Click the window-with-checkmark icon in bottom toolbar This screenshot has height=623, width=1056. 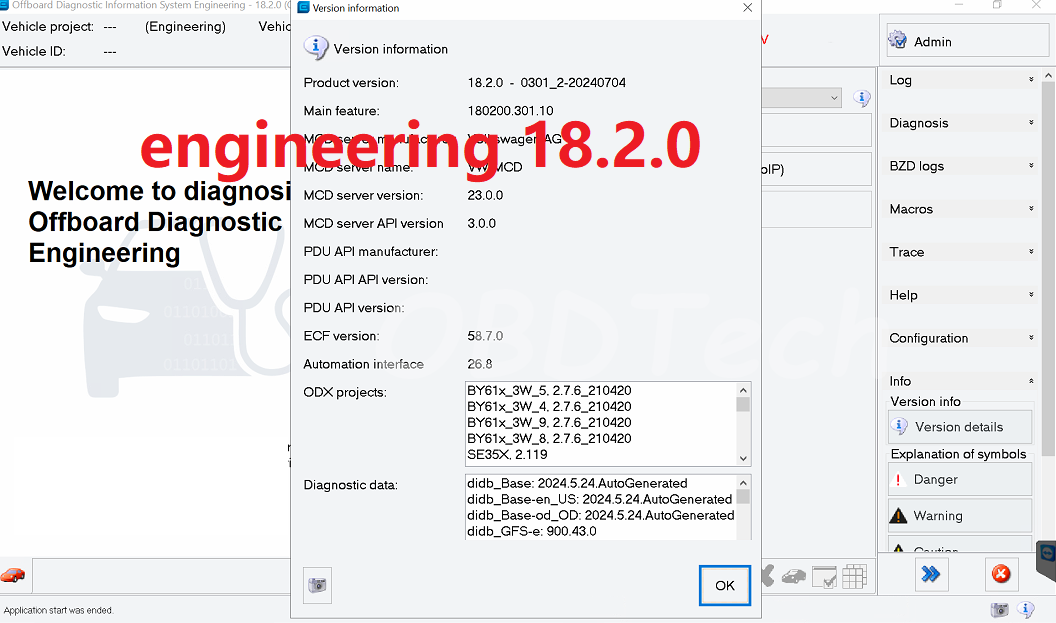point(824,577)
